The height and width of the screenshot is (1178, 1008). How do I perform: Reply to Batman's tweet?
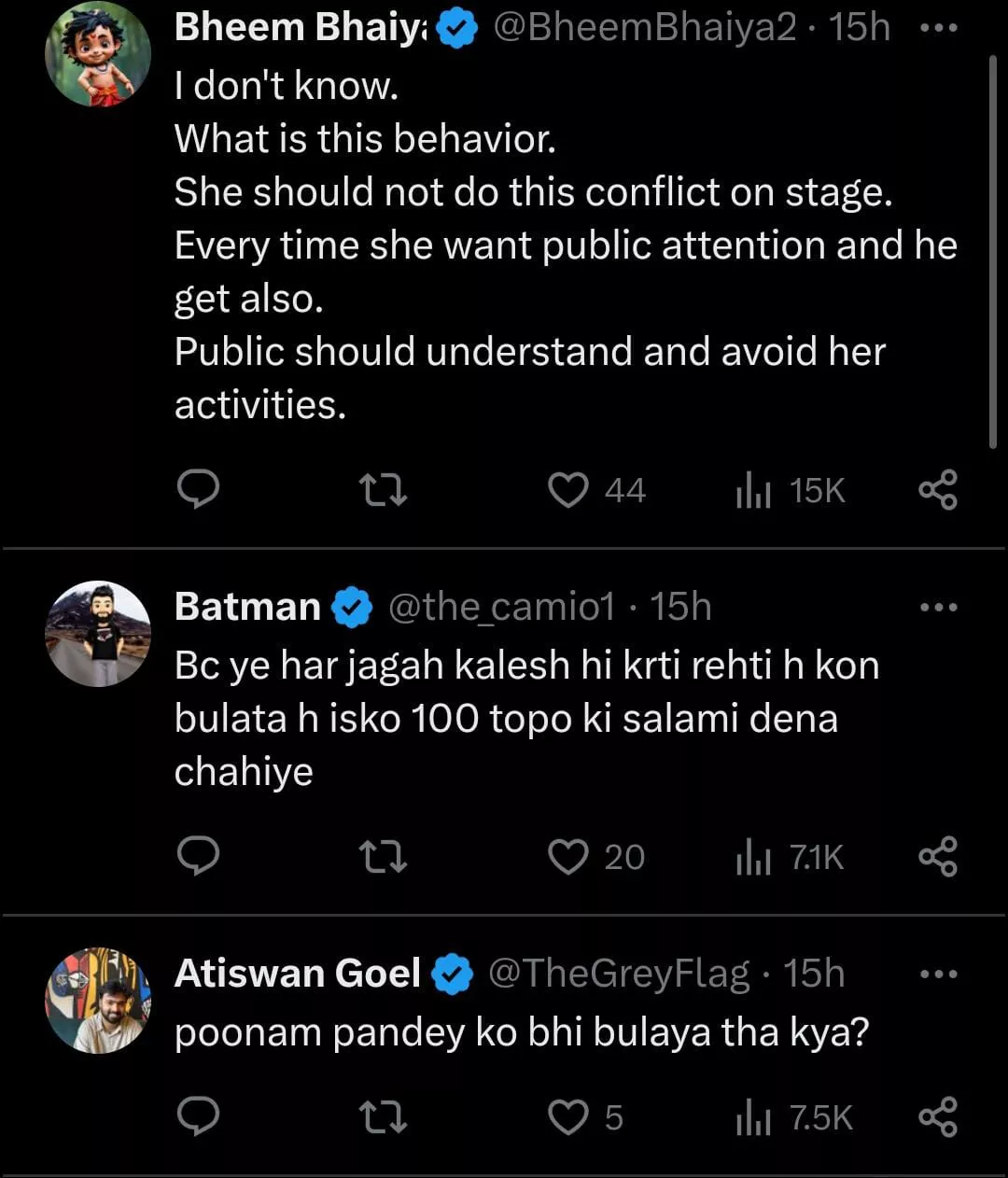click(x=198, y=856)
